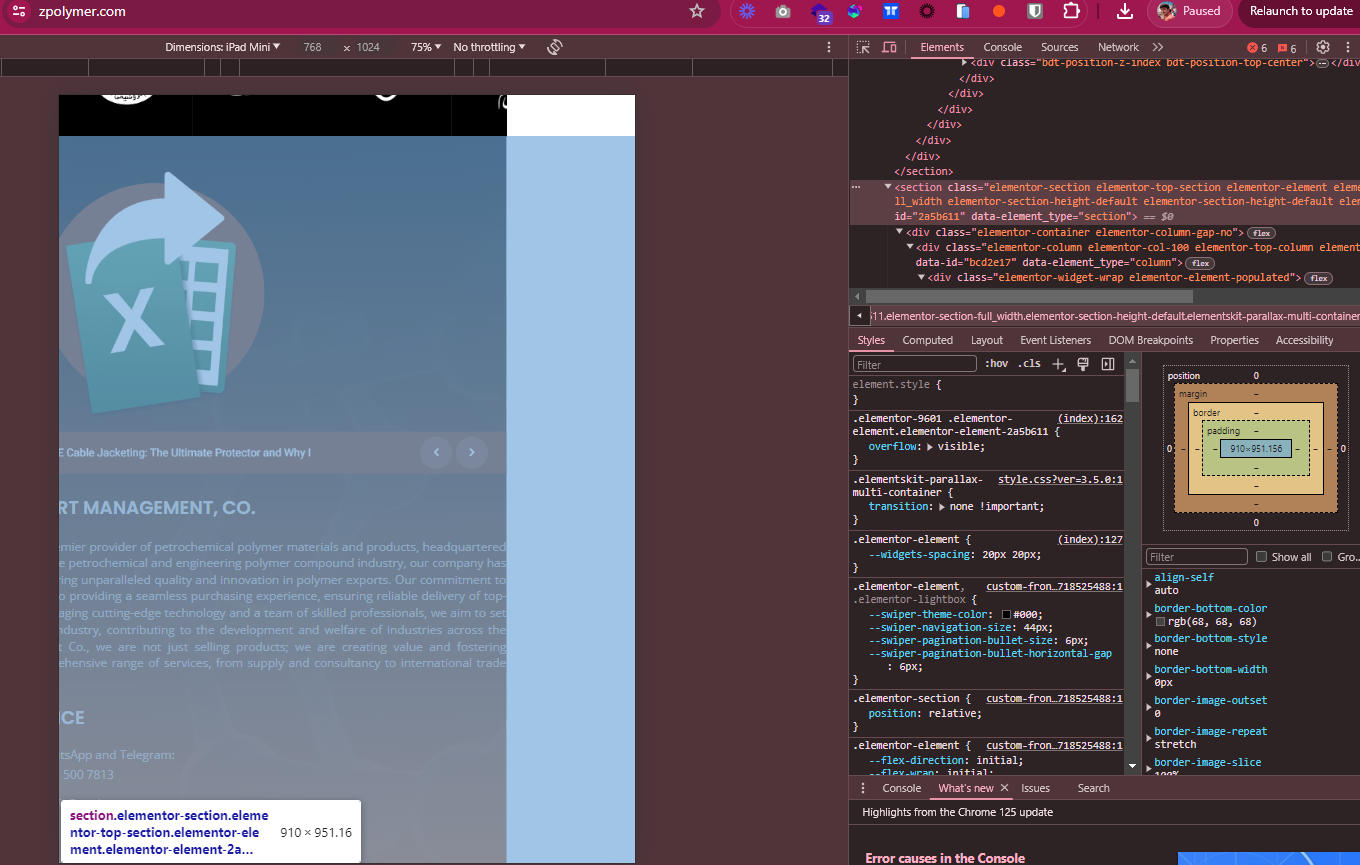
Task: Add new style rule plus icon
Action: pos(1059,364)
